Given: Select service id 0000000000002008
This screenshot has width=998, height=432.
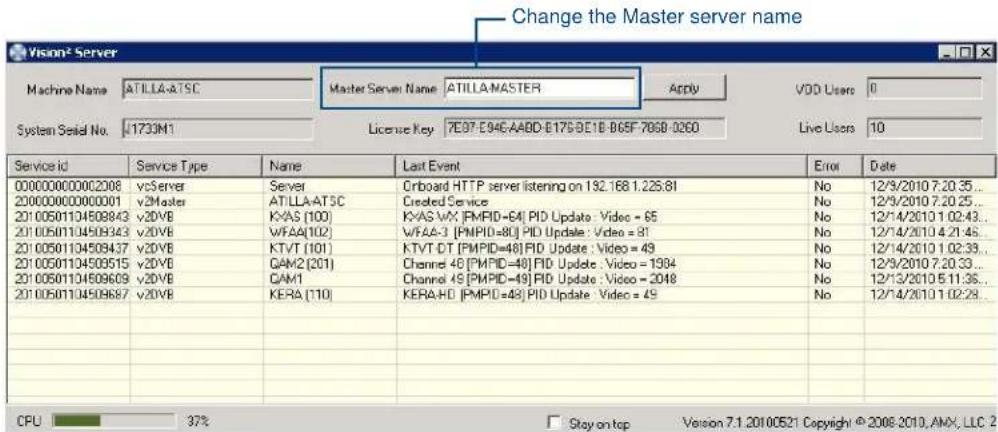Looking at the screenshot, I should [67, 186].
